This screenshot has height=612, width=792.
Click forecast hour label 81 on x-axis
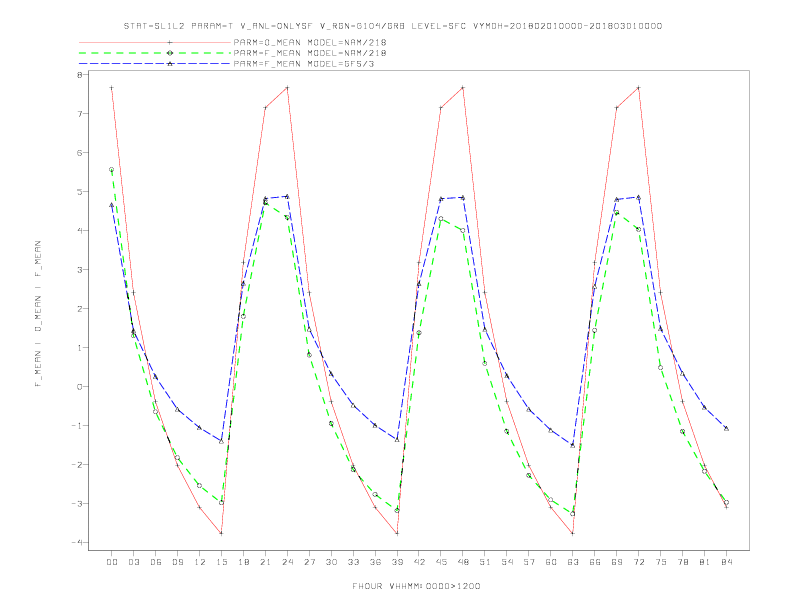[x=705, y=562]
